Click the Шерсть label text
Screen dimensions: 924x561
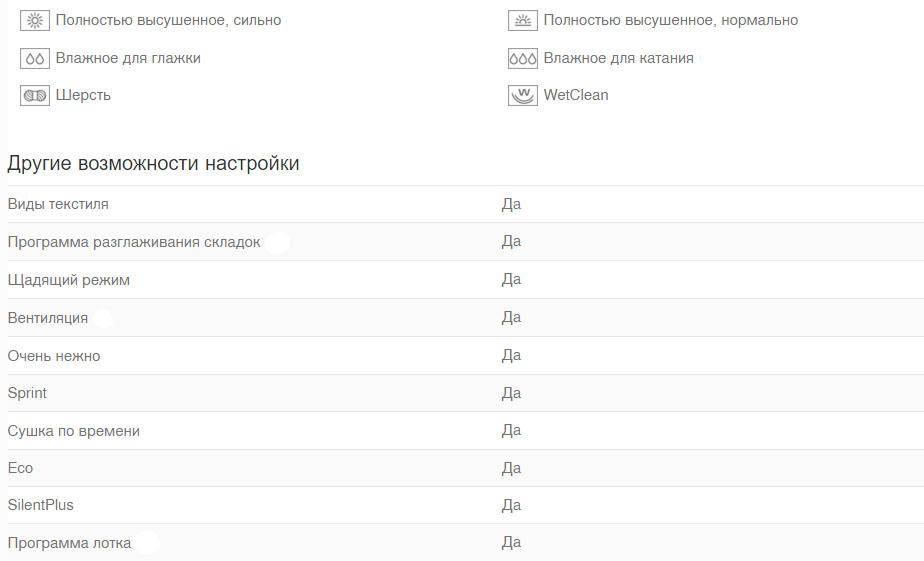[x=83, y=95]
